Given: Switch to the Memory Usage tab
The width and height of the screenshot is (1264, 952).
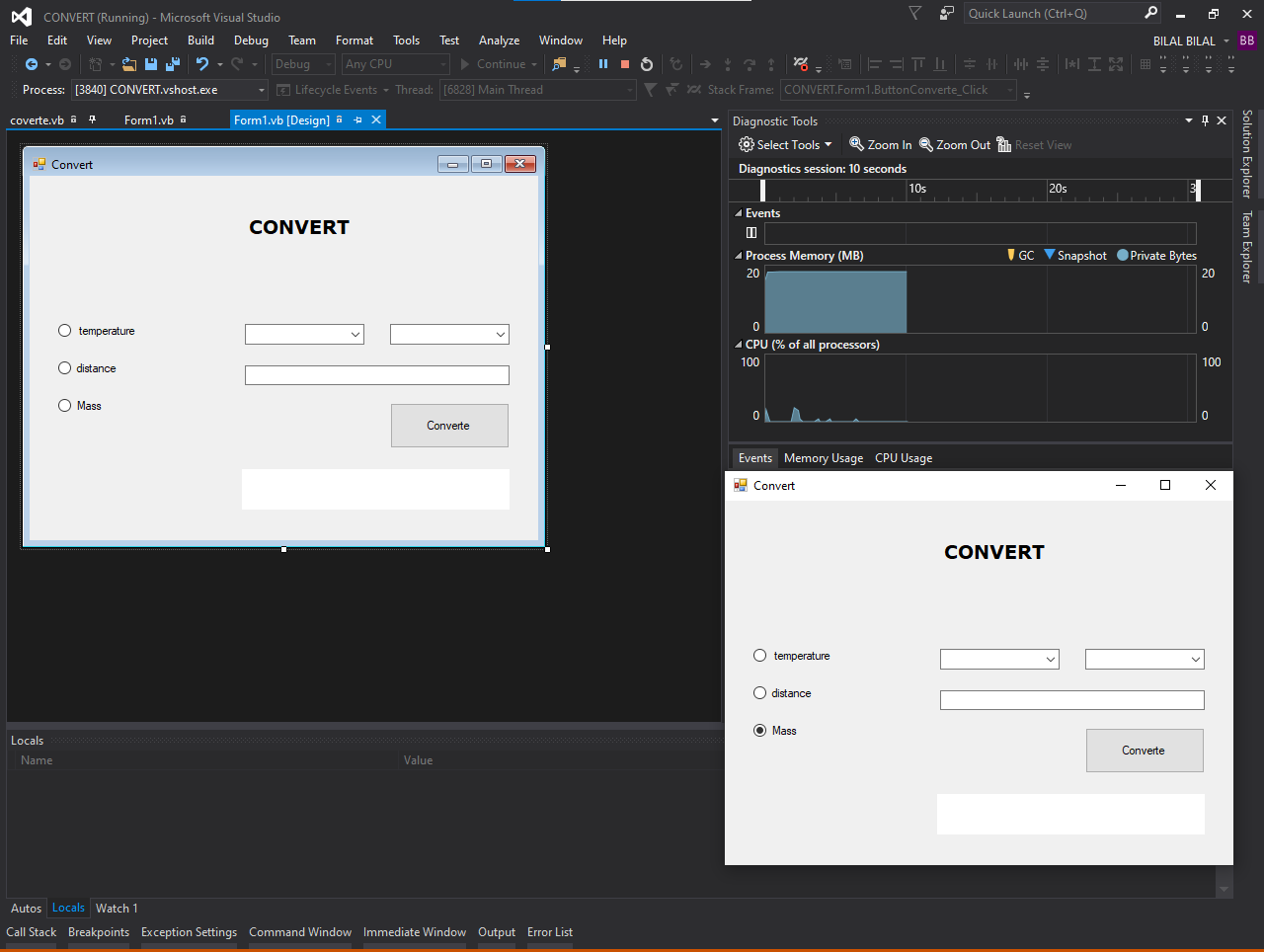Looking at the screenshot, I should tap(823, 457).
